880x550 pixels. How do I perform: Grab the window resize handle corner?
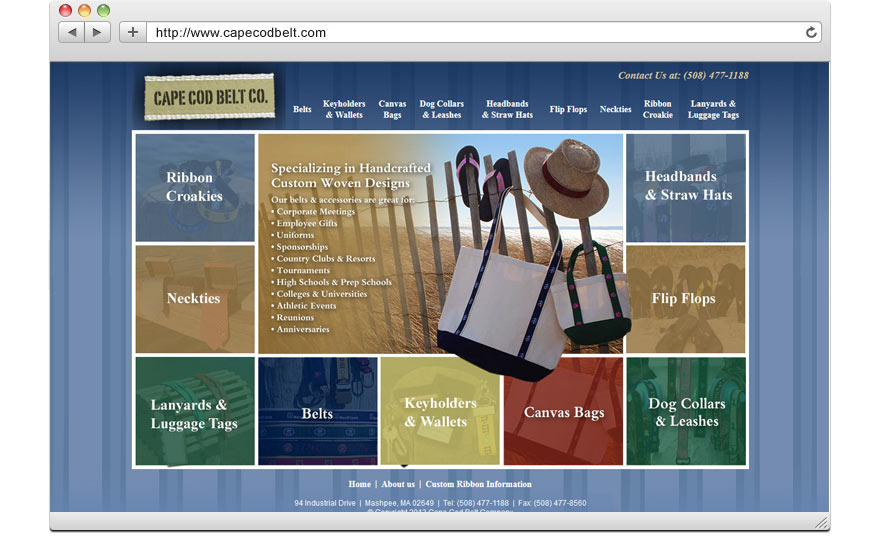coord(822,522)
